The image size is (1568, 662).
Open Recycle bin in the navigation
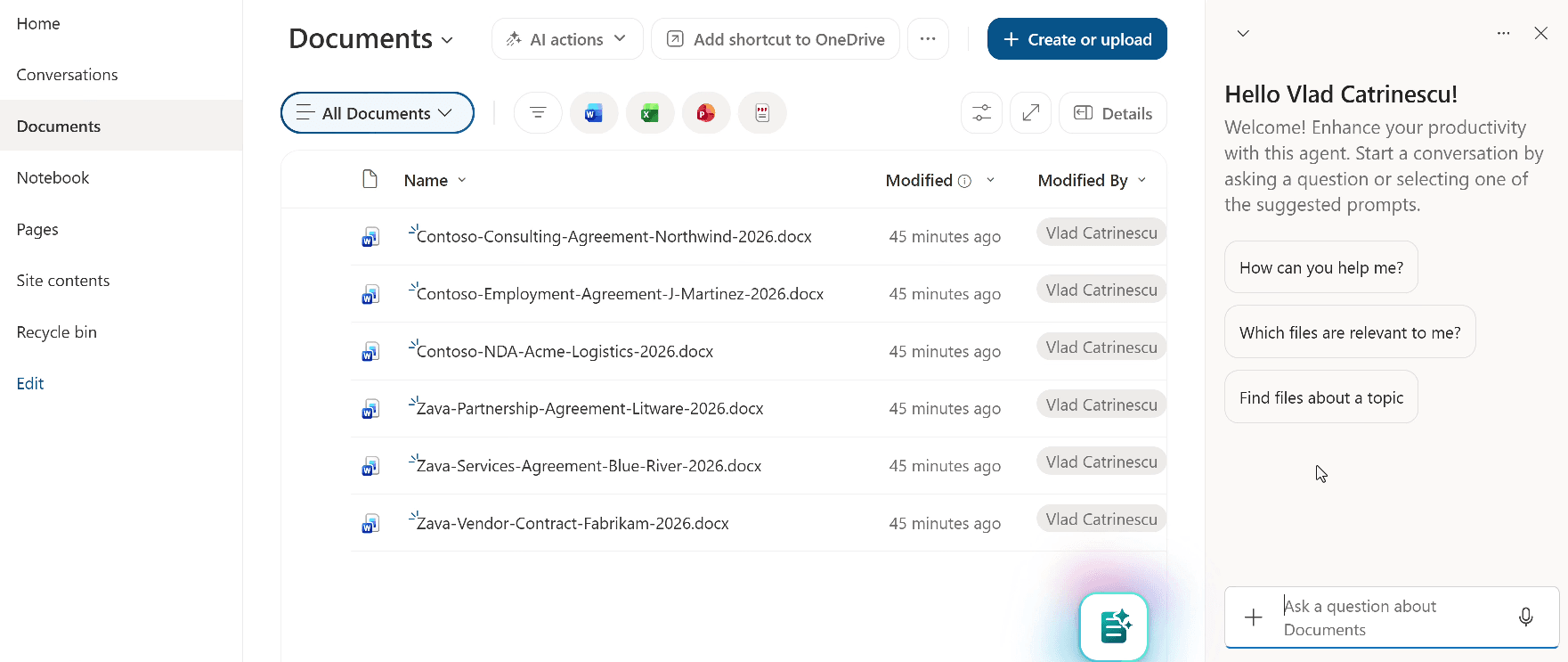tap(56, 332)
